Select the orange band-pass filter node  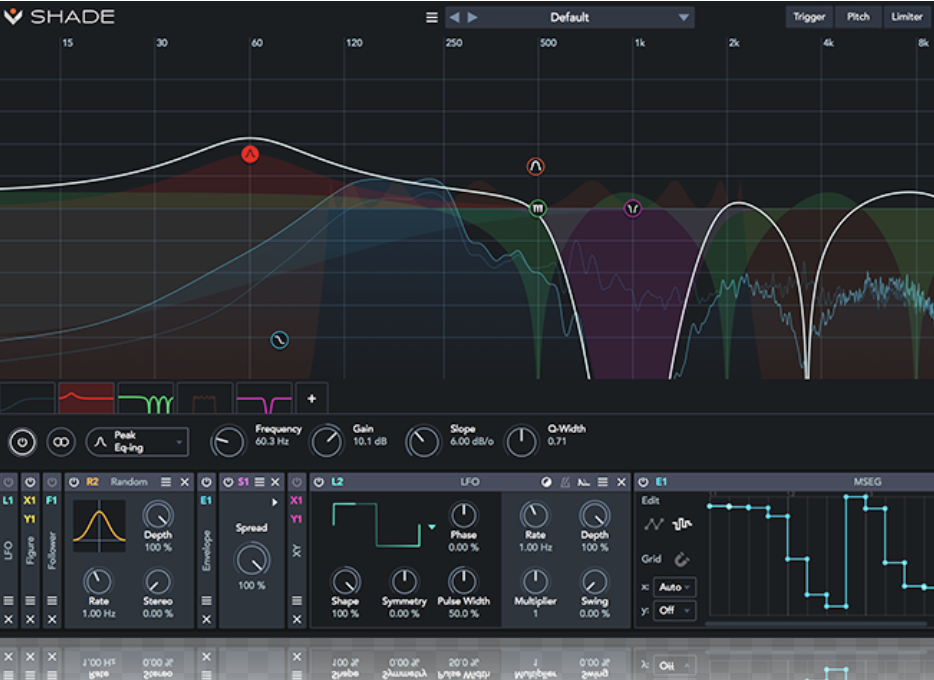536,166
